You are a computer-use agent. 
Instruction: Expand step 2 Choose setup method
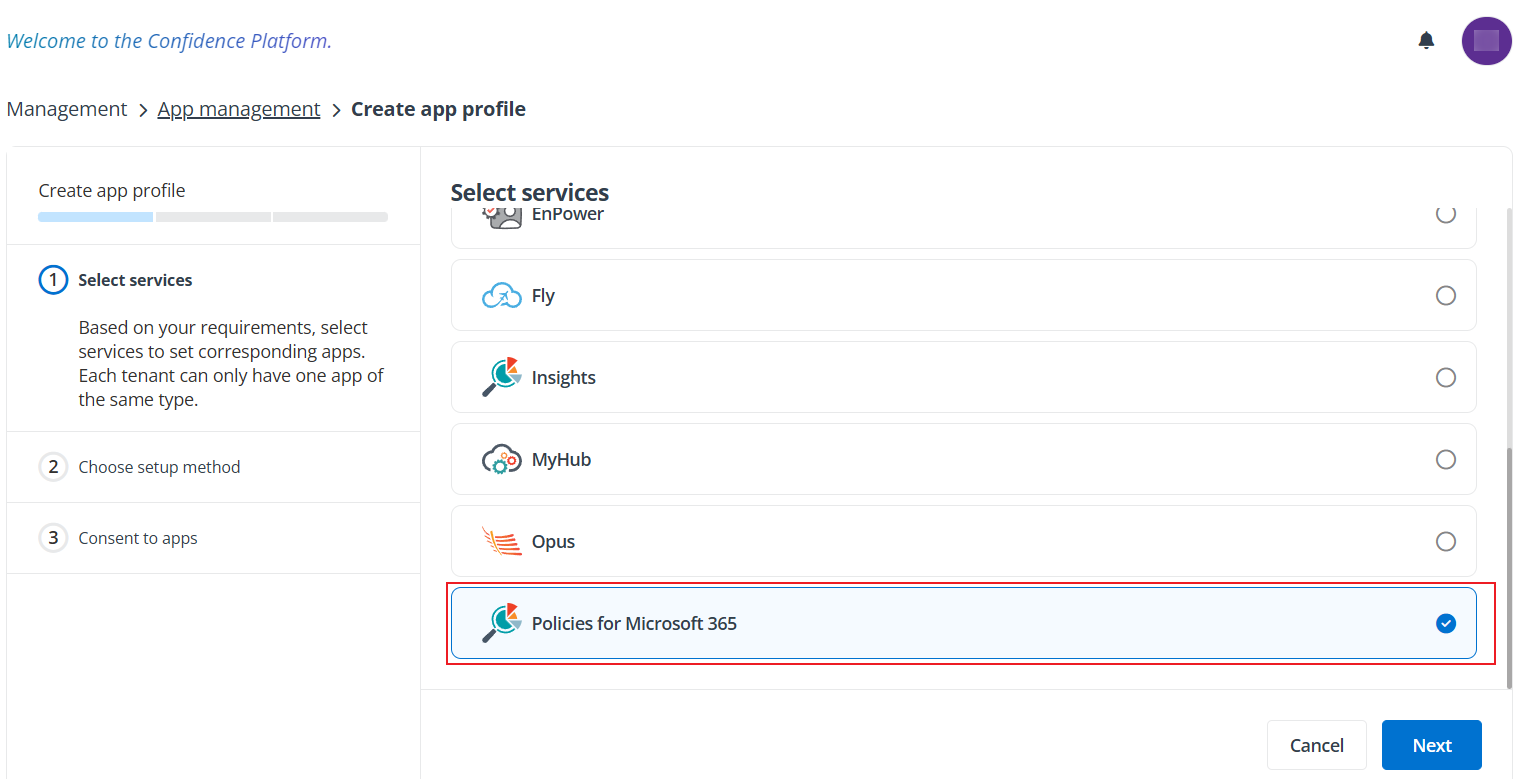(159, 466)
